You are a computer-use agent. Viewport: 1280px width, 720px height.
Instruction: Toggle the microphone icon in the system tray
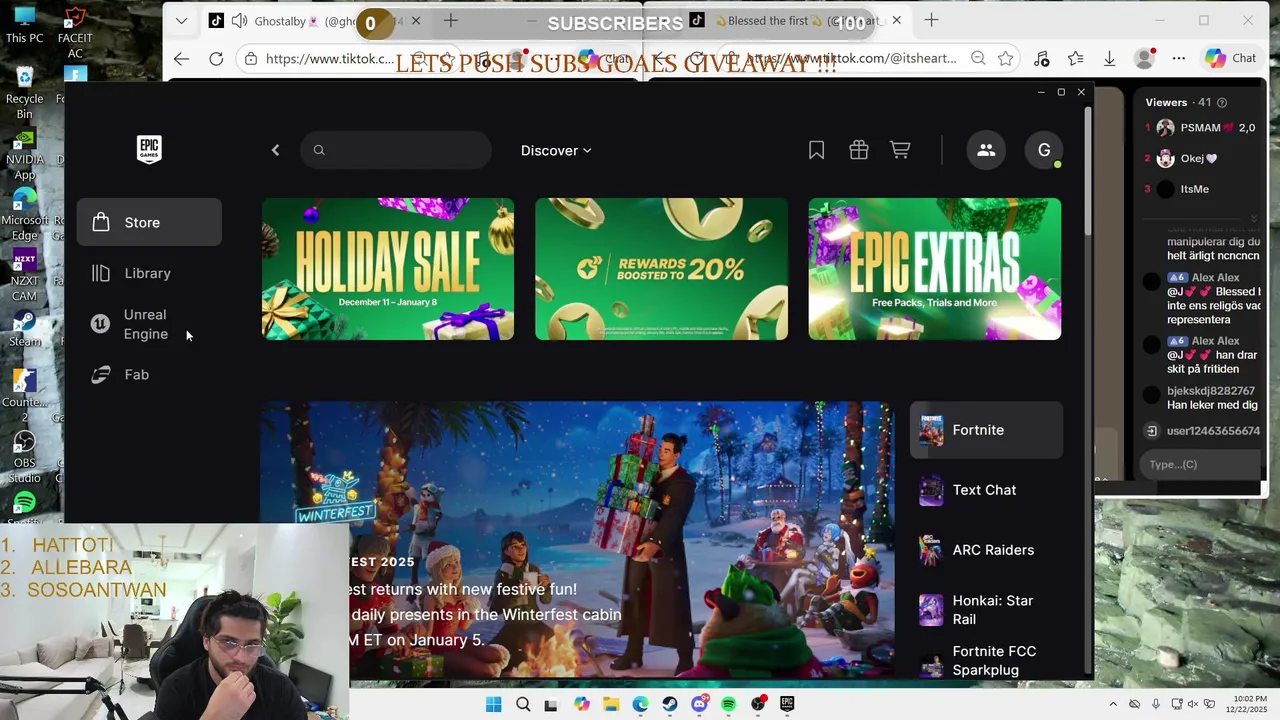point(1156,704)
